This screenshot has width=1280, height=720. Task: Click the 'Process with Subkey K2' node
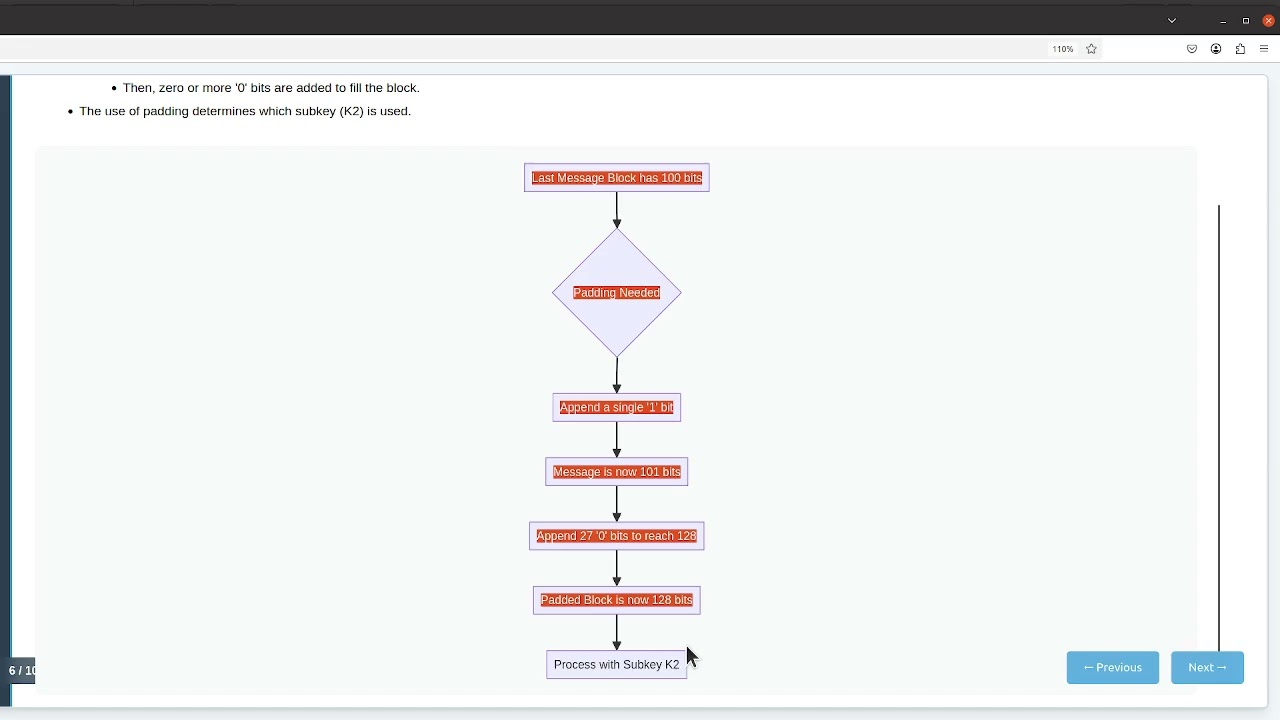point(616,665)
